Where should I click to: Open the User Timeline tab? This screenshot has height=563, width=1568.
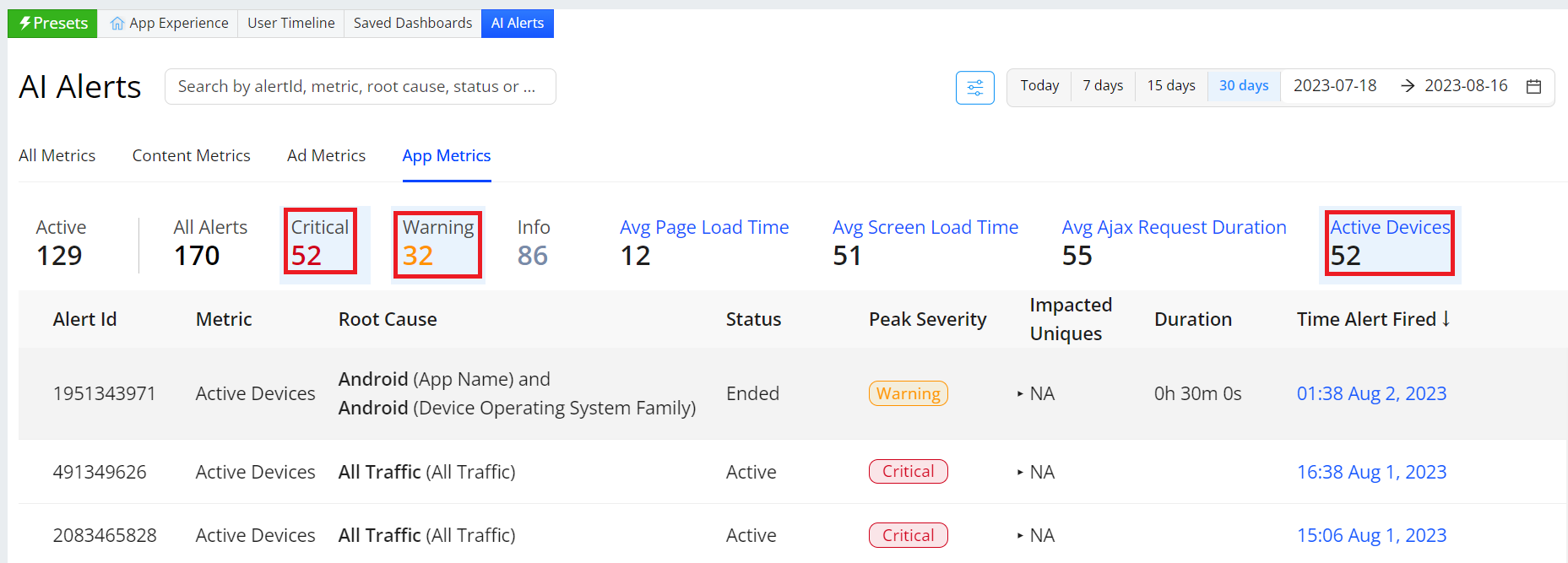pos(290,23)
